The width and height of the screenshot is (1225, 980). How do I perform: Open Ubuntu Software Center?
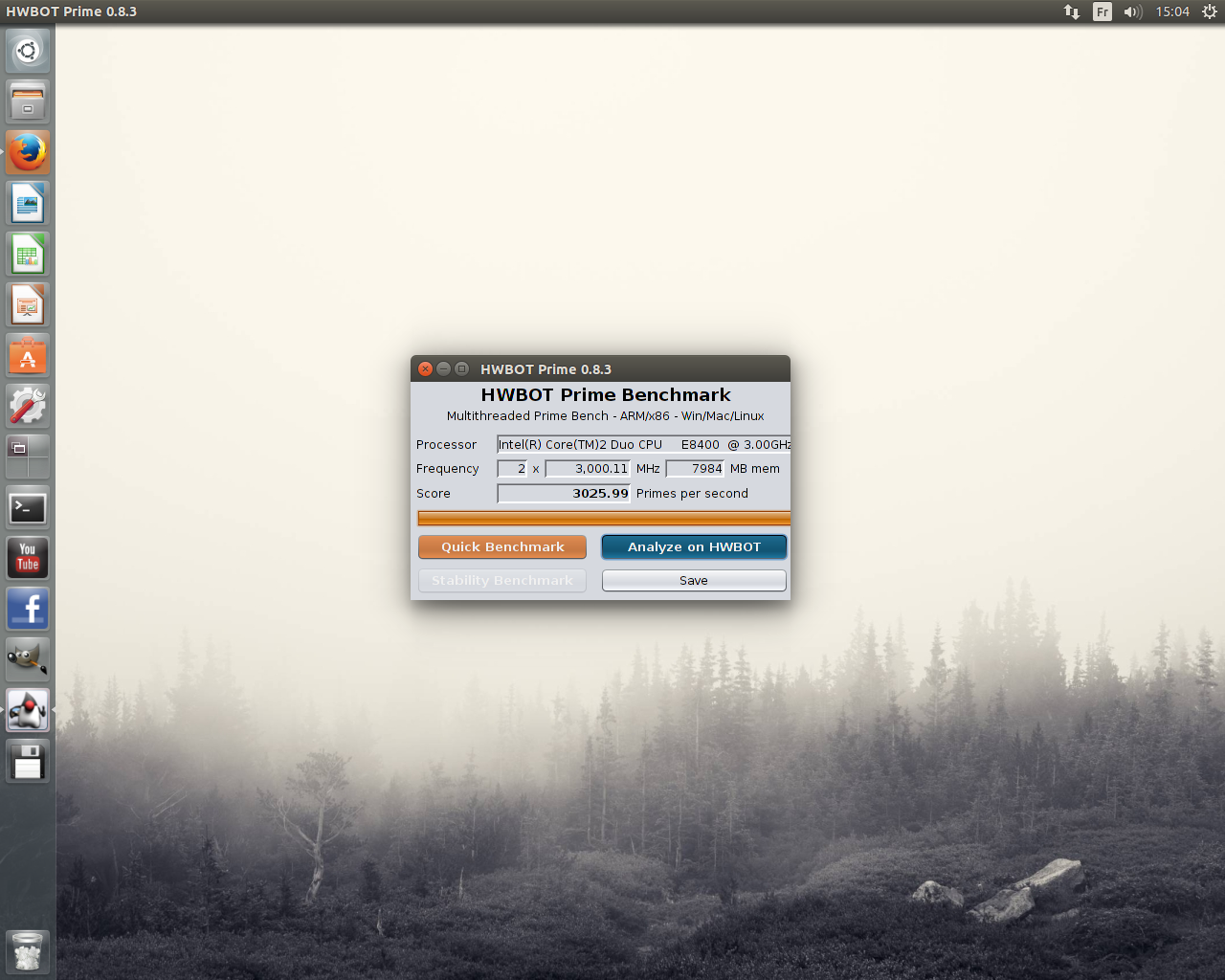pyautogui.click(x=28, y=355)
